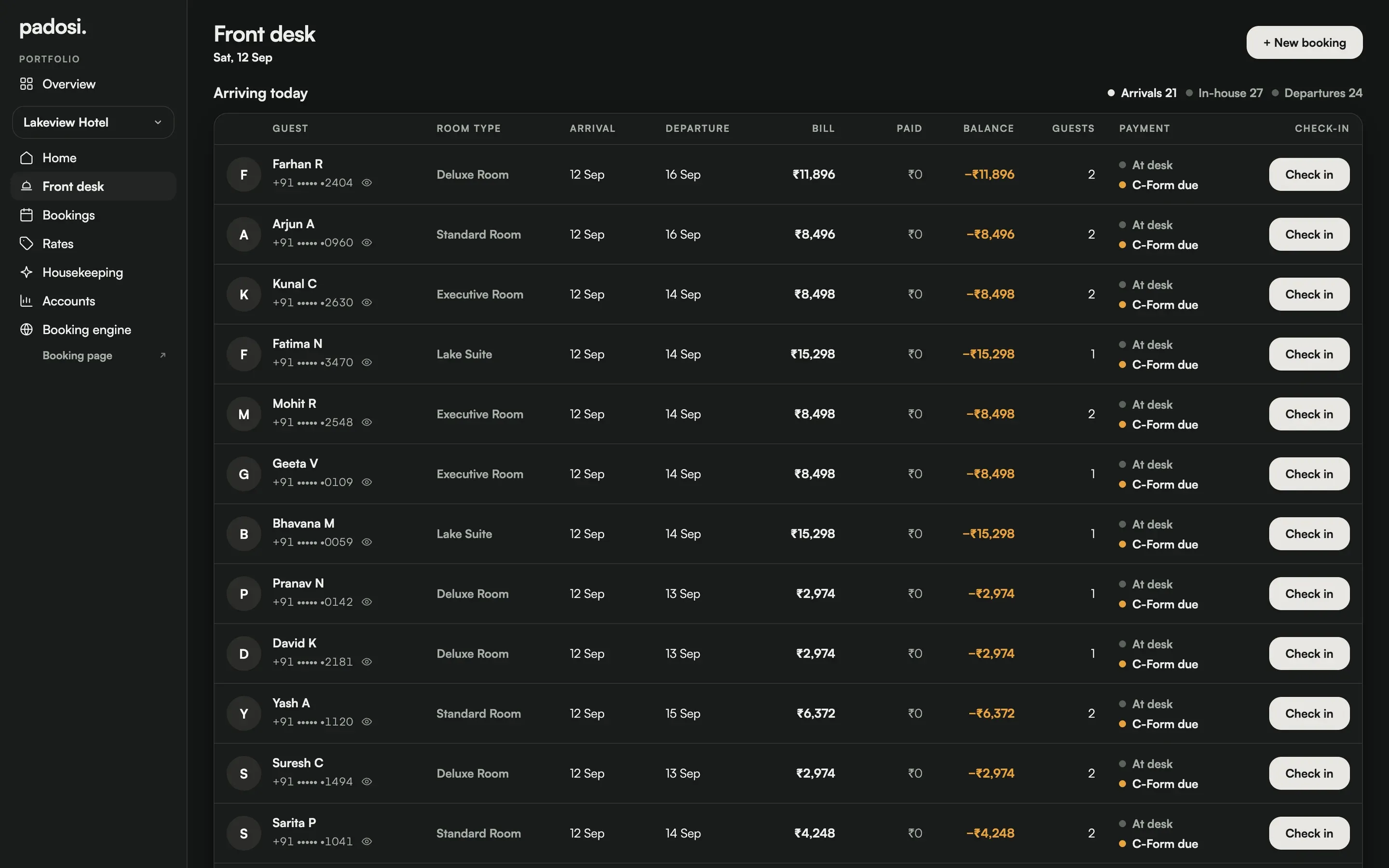Switch to the Arrivals 21 tab
Viewport: 1389px width, 868px height.
pyautogui.click(x=1142, y=93)
